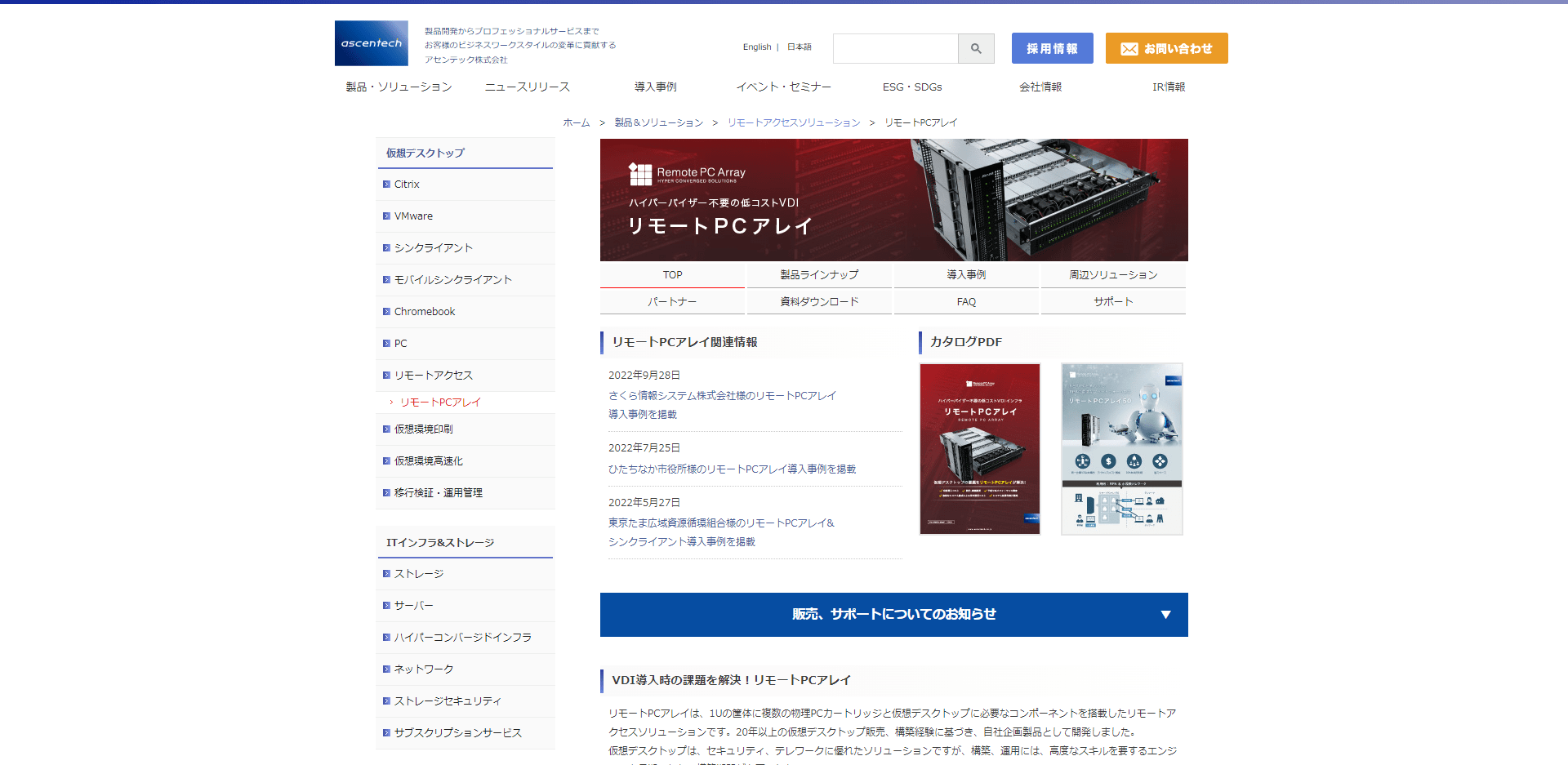Open the イベント・セミナー menu
The width and height of the screenshot is (1568, 765).
pyautogui.click(x=784, y=87)
